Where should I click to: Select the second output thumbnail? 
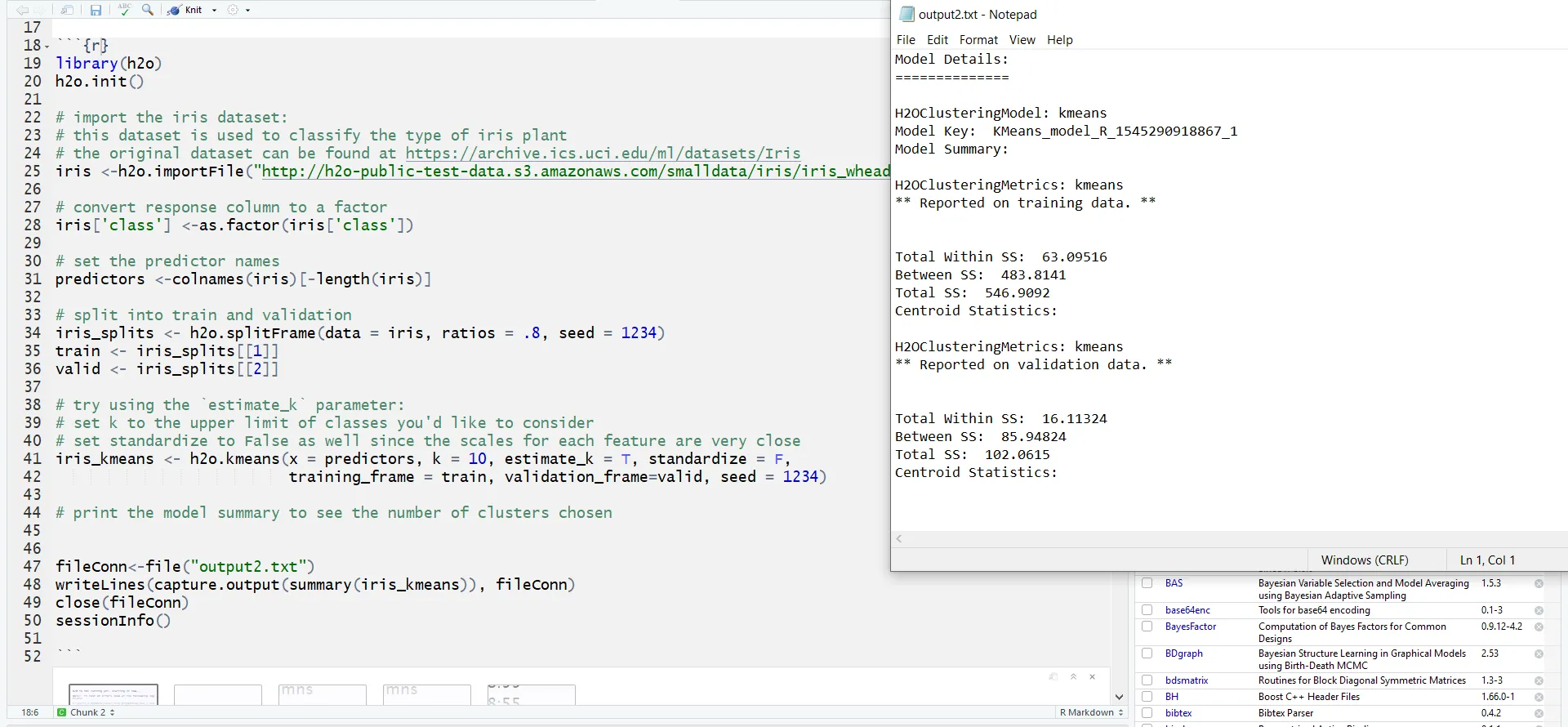pyautogui.click(x=218, y=694)
